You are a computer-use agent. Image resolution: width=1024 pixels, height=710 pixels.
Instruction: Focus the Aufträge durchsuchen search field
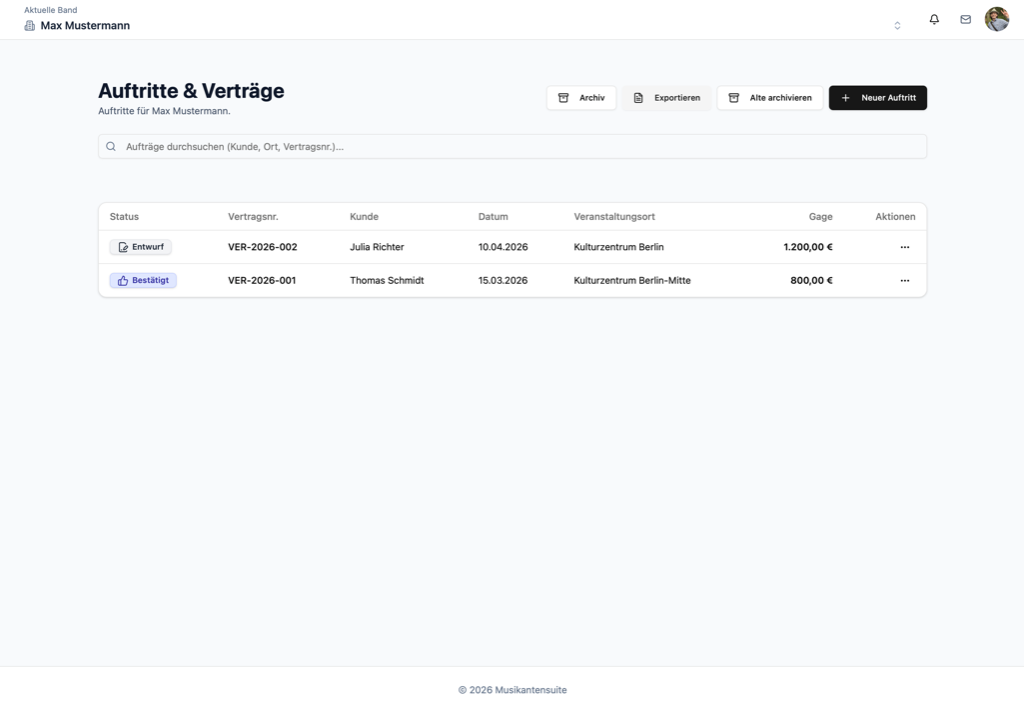coord(512,146)
